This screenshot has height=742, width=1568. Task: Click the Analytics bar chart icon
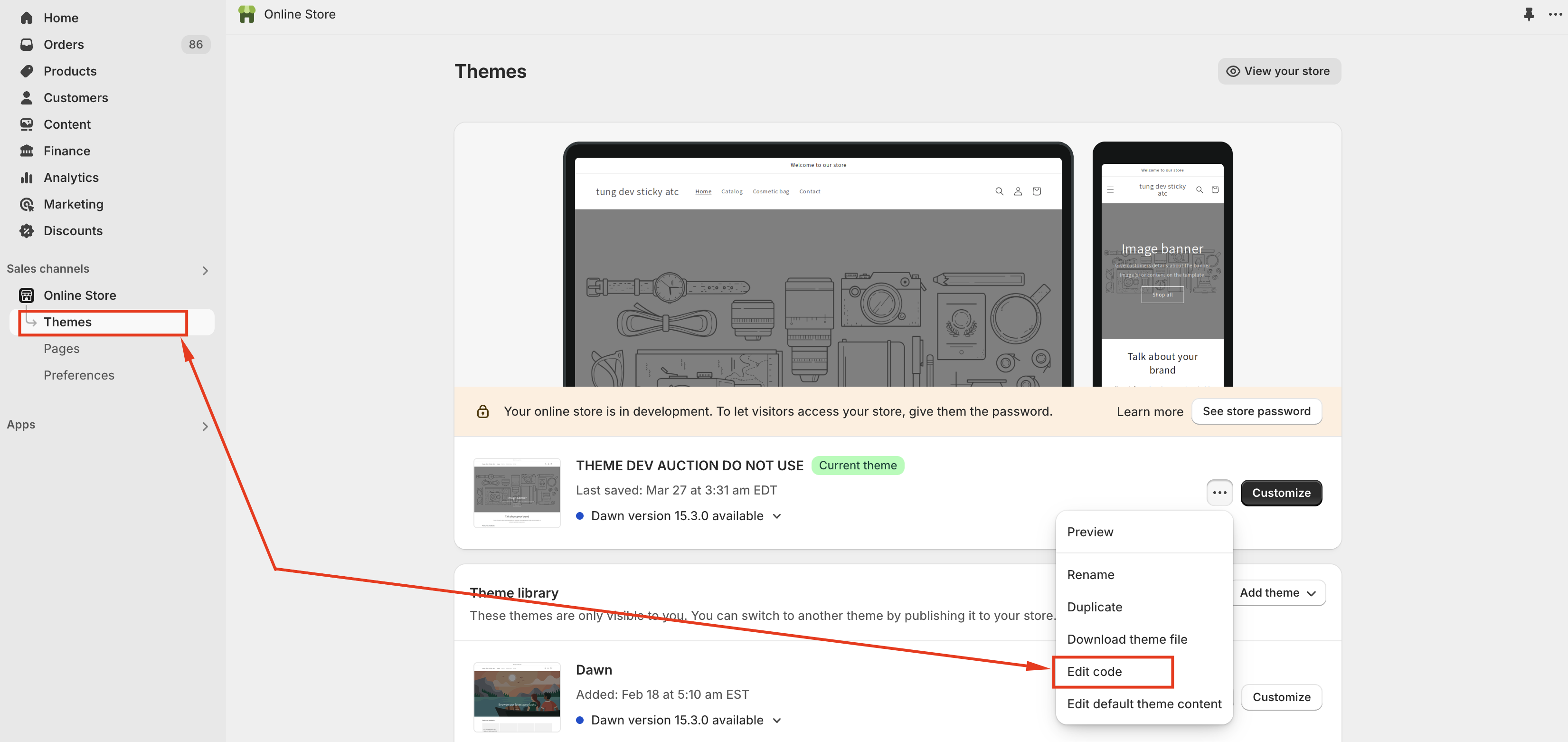click(26, 178)
